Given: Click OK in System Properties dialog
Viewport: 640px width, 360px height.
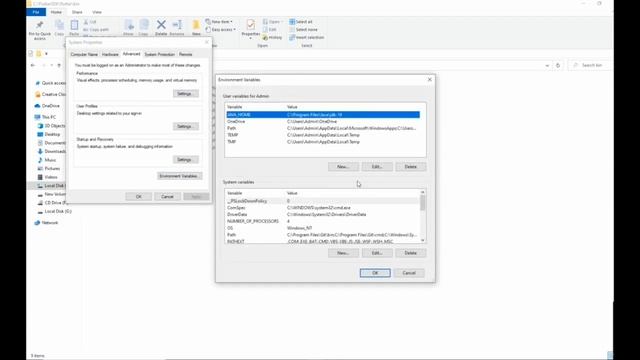Looking at the screenshot, I should (x=138, y=197).
